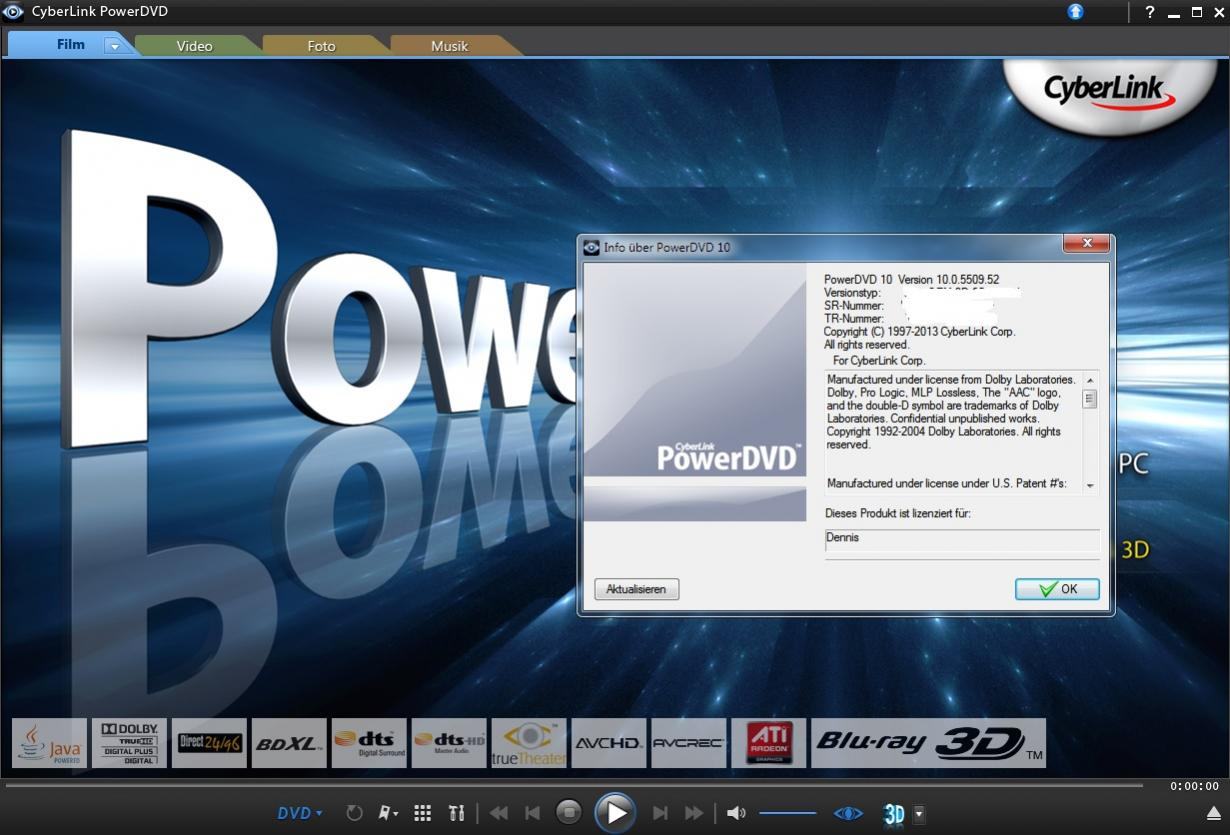The height and width of the screenshot is (835, 1230).
Task: Click the CyberLink logo
Action: pos(1108,92)
